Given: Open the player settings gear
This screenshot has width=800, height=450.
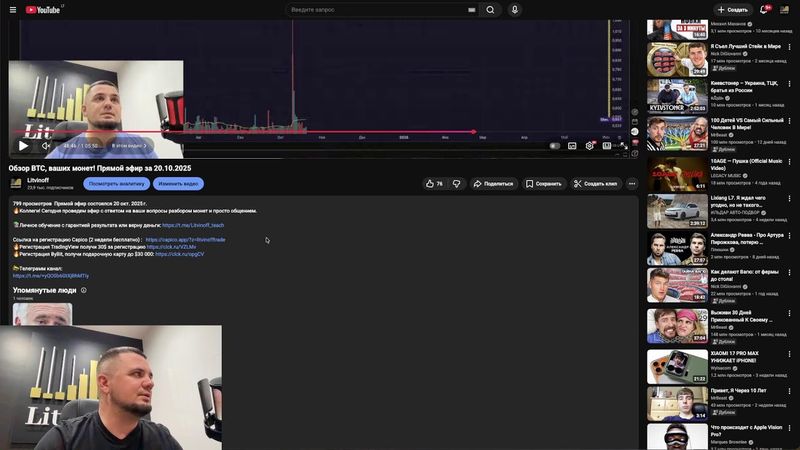Looking at the screenshot, I should (590, 145).
